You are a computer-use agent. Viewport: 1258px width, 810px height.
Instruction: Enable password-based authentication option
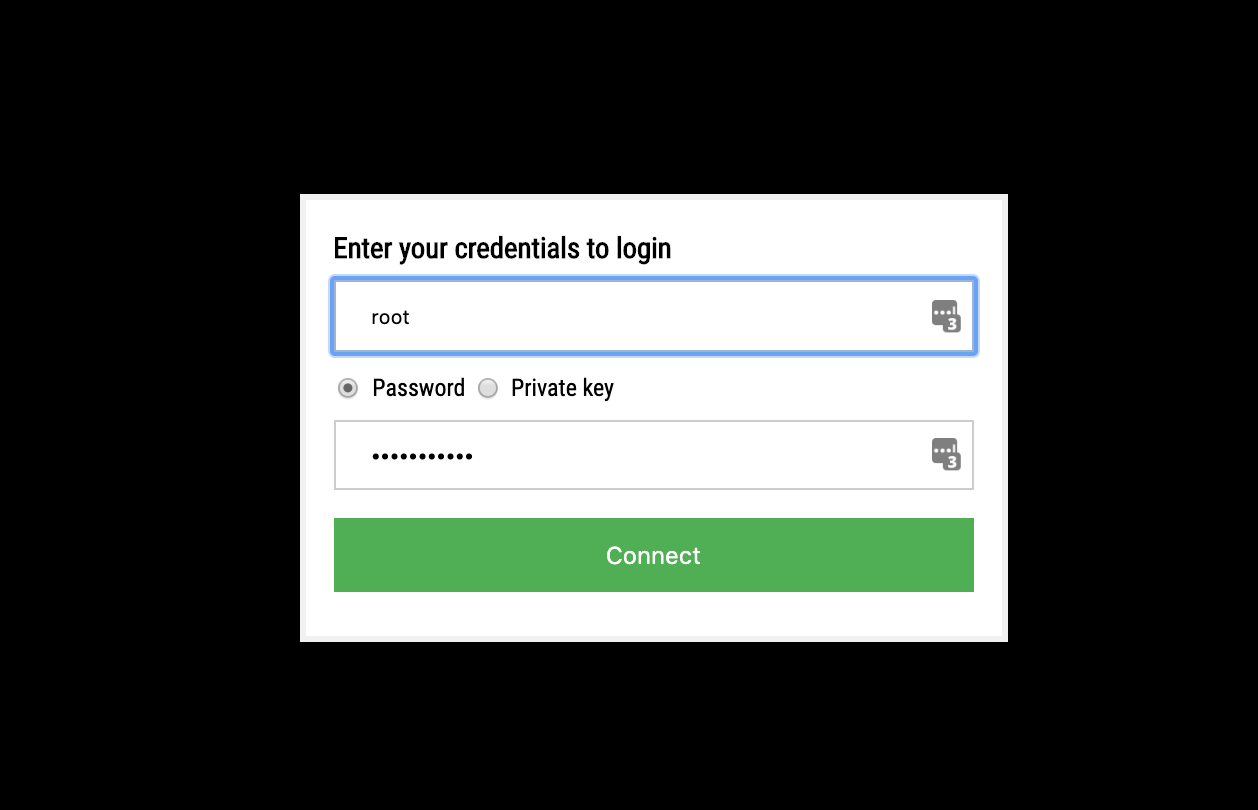point(348,388)
